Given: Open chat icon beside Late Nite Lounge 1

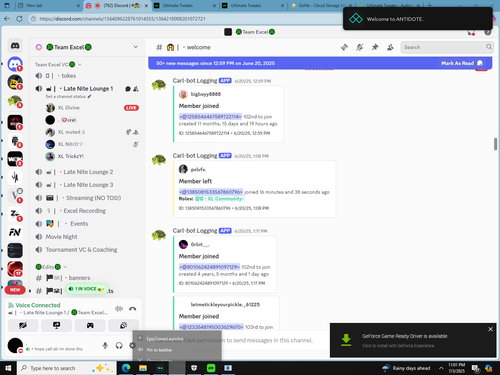Looking at the screenshot, I should [x=128, y=89].
